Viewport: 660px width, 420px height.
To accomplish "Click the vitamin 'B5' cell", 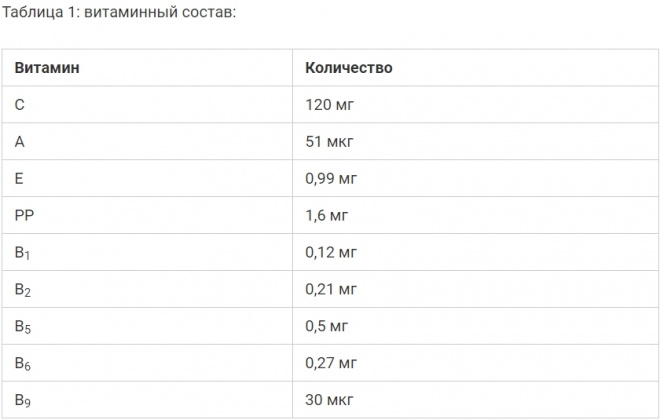I will pyautogui.click(x=24, y=326).
